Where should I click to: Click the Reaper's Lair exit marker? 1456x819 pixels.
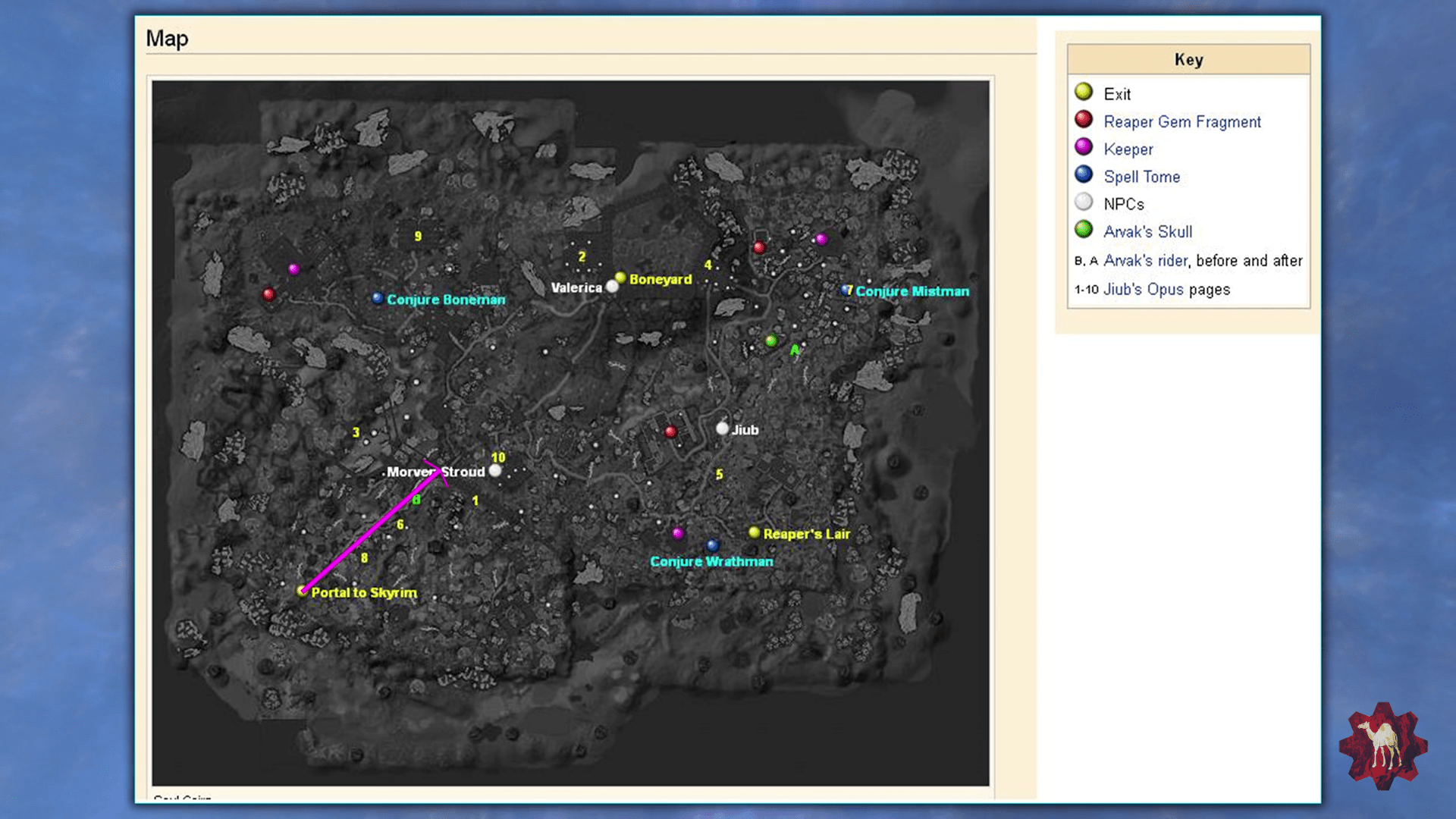coord(754,532)
